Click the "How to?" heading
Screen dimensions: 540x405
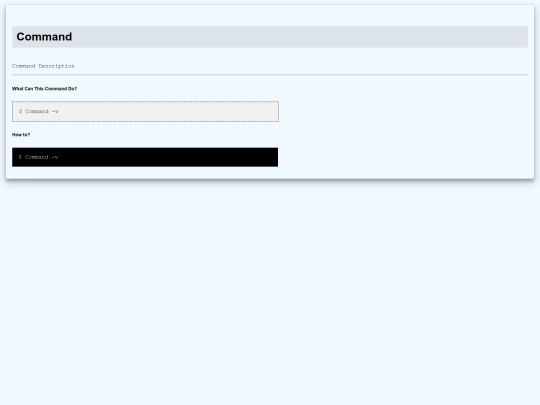21,135
